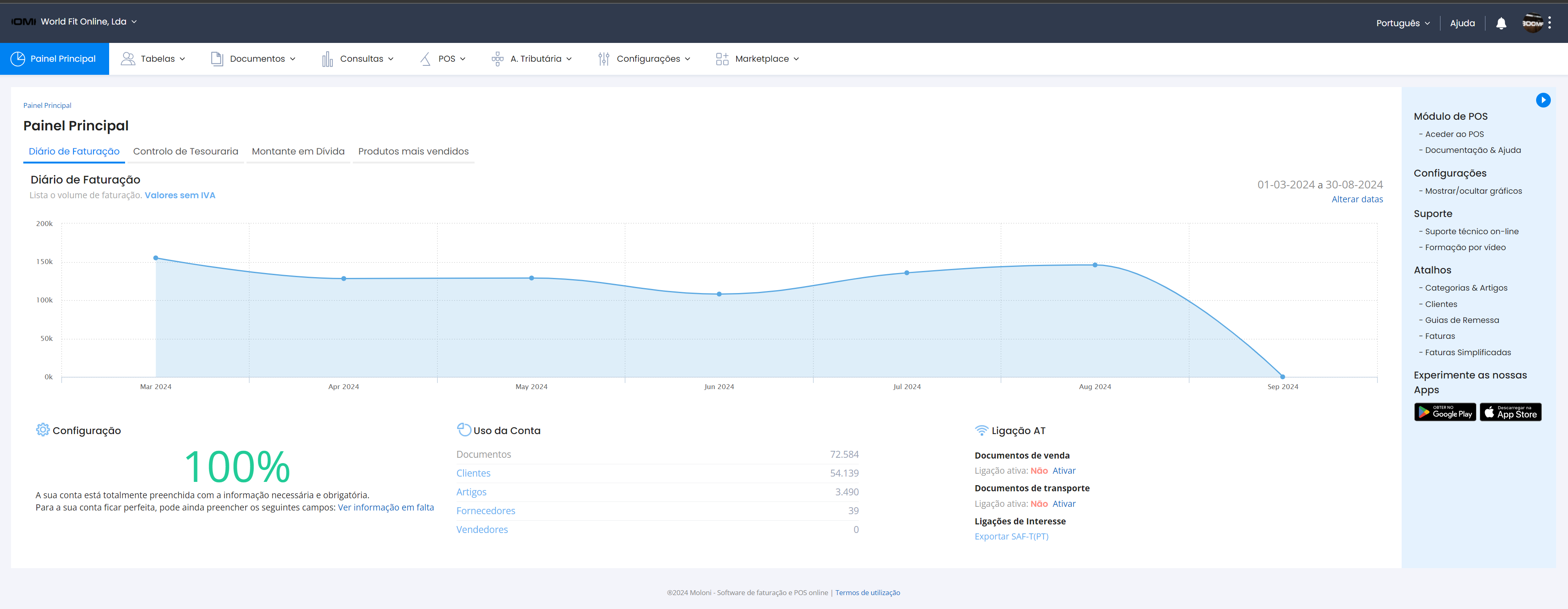Switch to Controlo de Tesouraria tab
Image resolution: width=1568 pixels, height=609 pixels.
click(x=186, y=152)
